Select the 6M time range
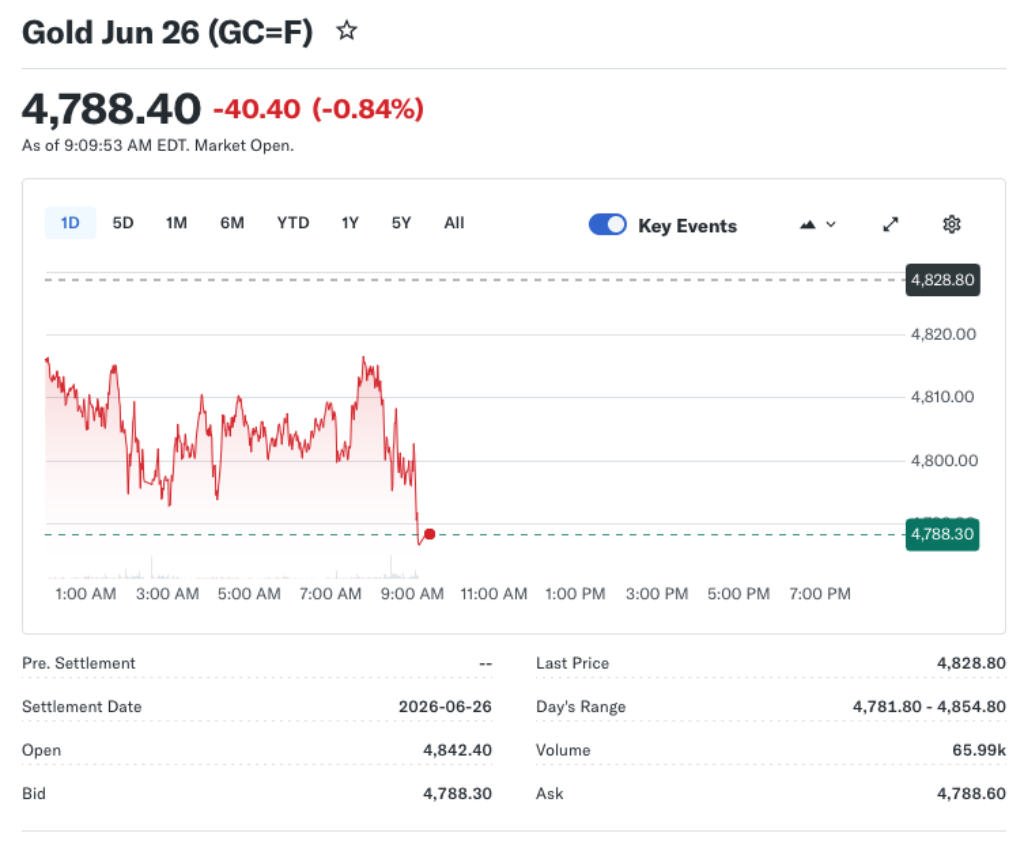1024x848 pixels. (x=232, y=223)
